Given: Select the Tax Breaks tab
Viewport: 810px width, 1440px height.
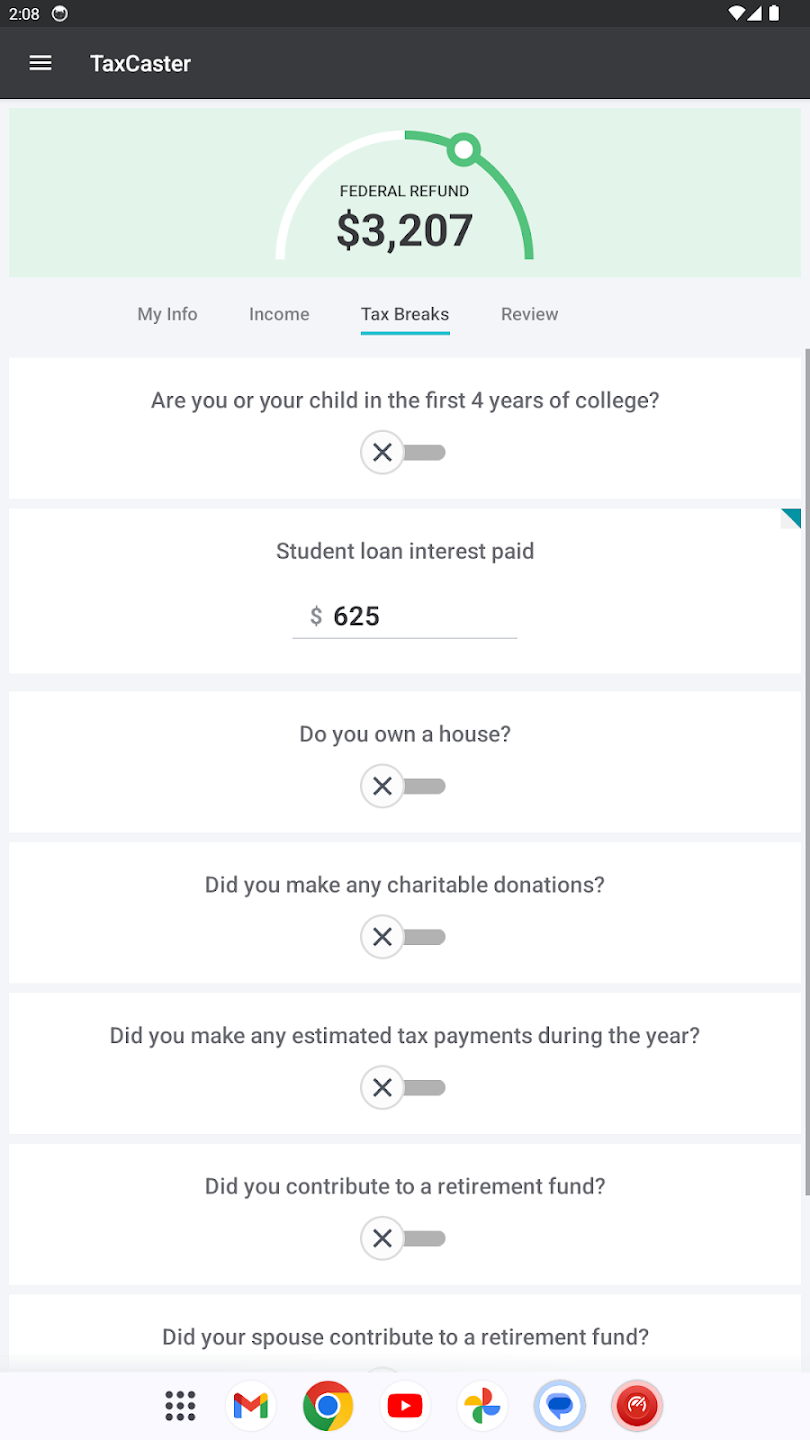Looking at the screenshot, I should pyautogui.click(x=405, y=314).
